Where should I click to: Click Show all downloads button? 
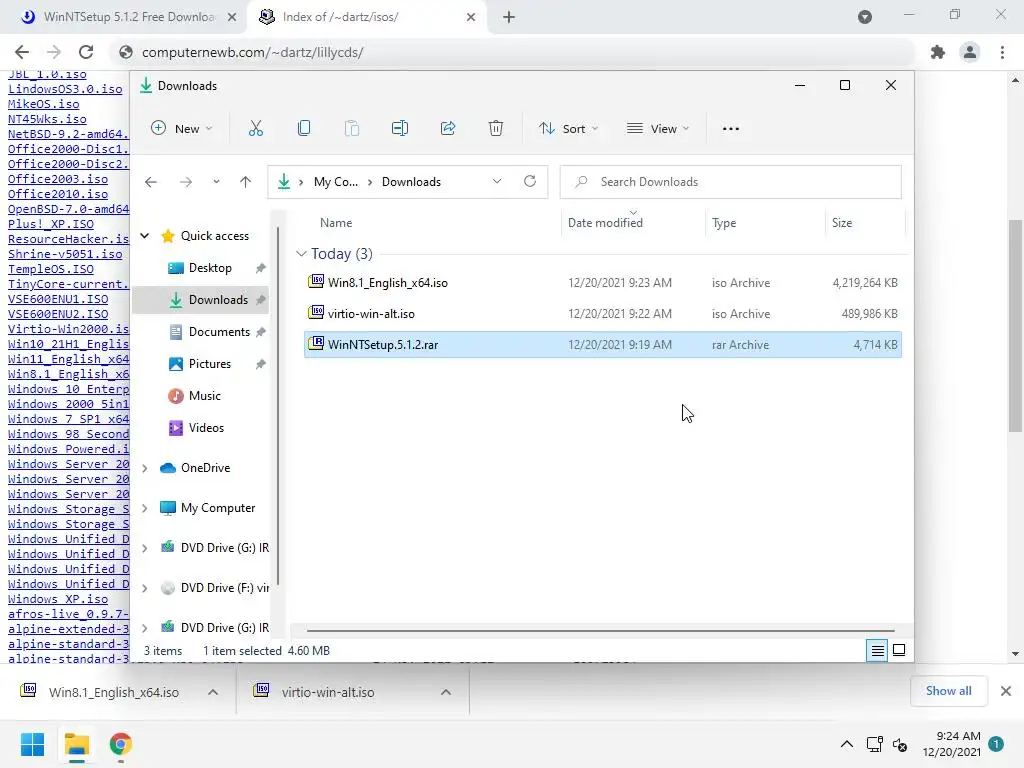pos(948,691)
